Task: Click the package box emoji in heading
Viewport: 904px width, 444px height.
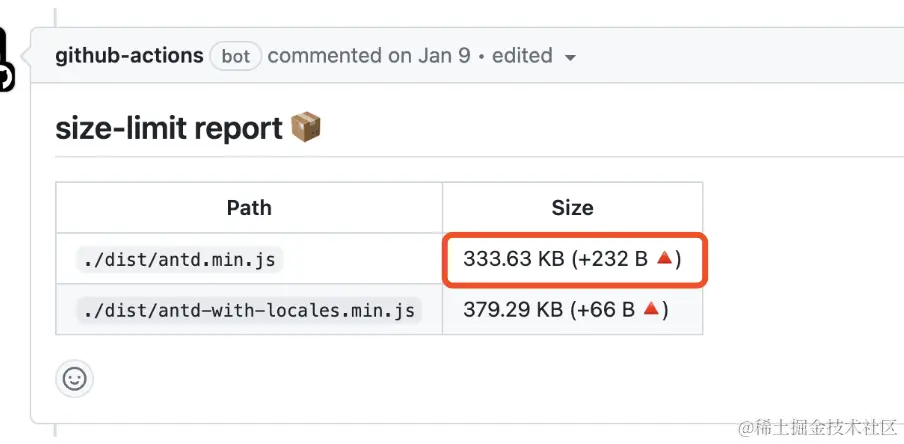Action: [306, 127]
